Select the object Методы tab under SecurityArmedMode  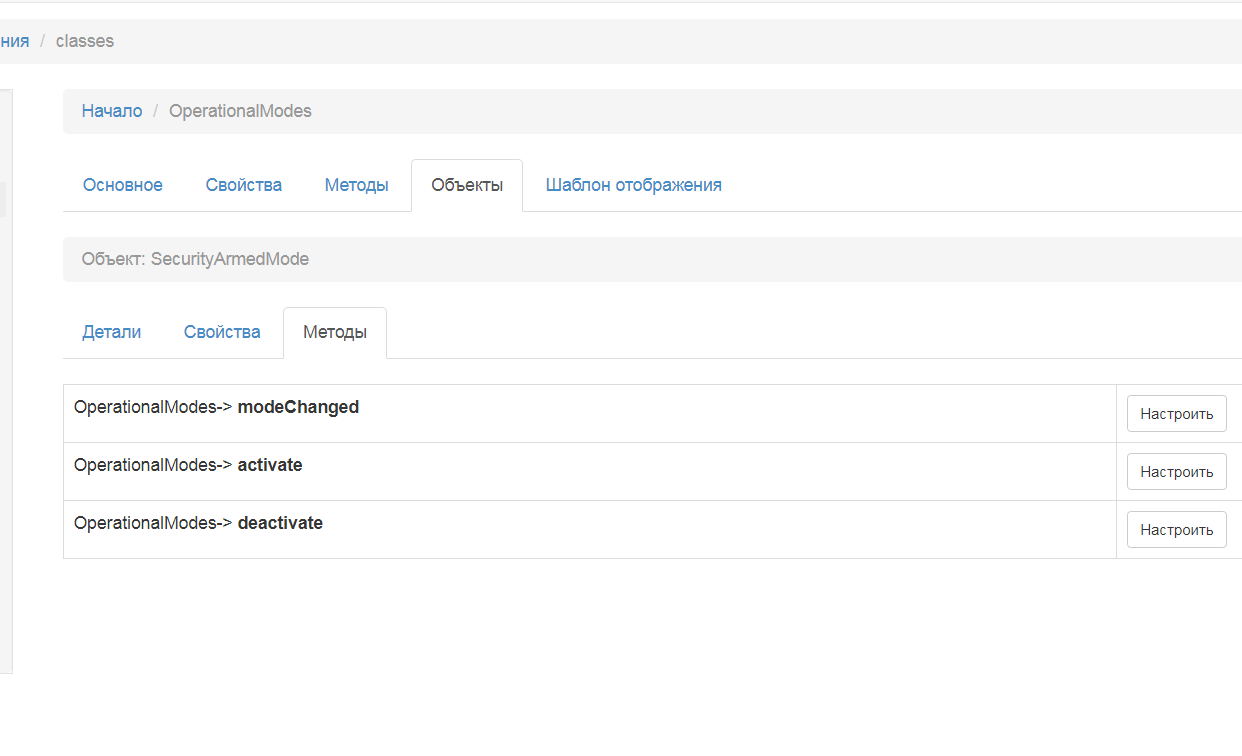pos(335,332)
